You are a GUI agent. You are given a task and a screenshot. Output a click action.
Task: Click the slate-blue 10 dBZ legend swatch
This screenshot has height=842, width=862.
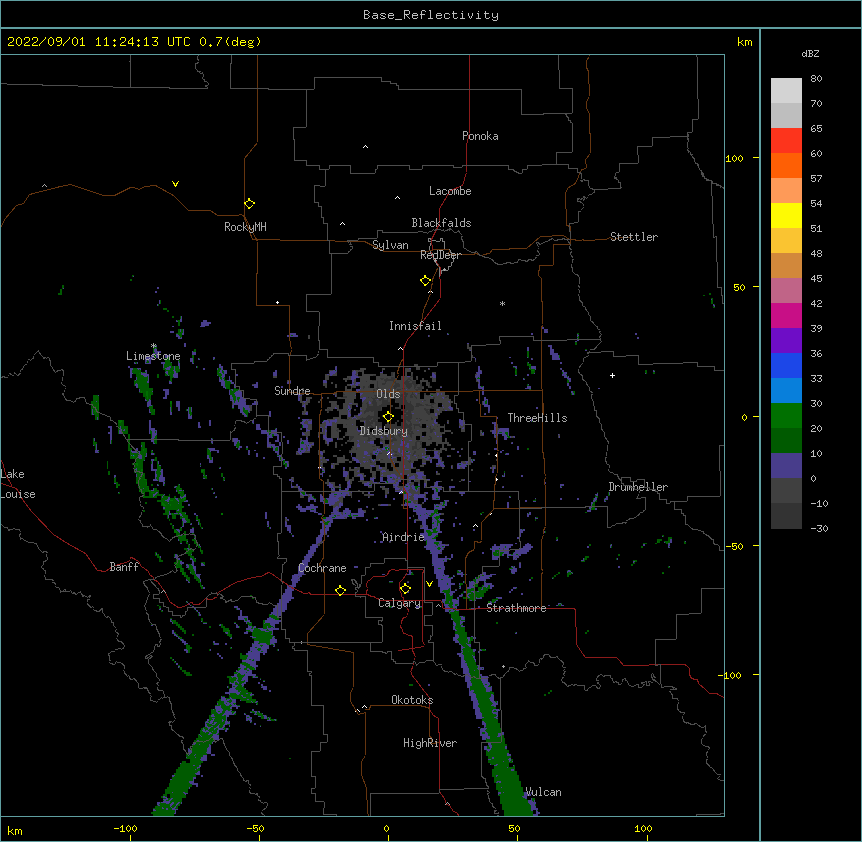(x=786, y=466)
